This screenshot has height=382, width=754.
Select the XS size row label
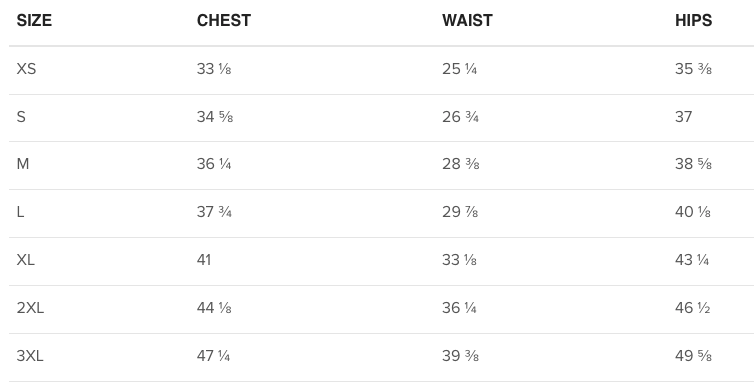[x=26, y=69]
